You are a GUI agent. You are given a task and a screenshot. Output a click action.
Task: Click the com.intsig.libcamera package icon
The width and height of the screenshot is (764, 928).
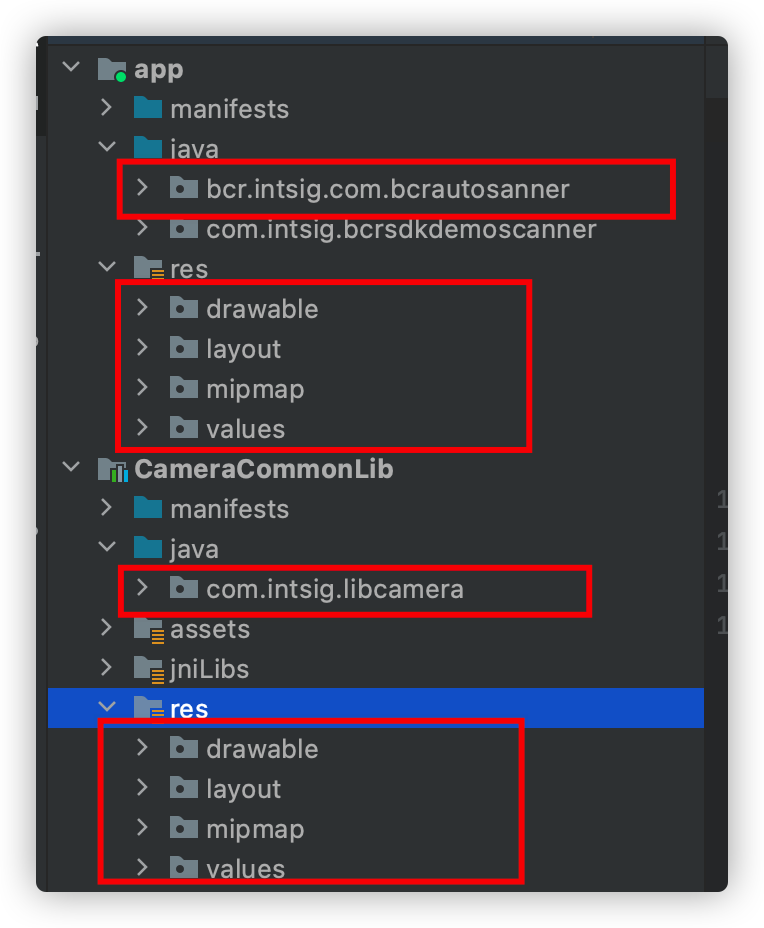pyautogui.click(x=183, y=589)
